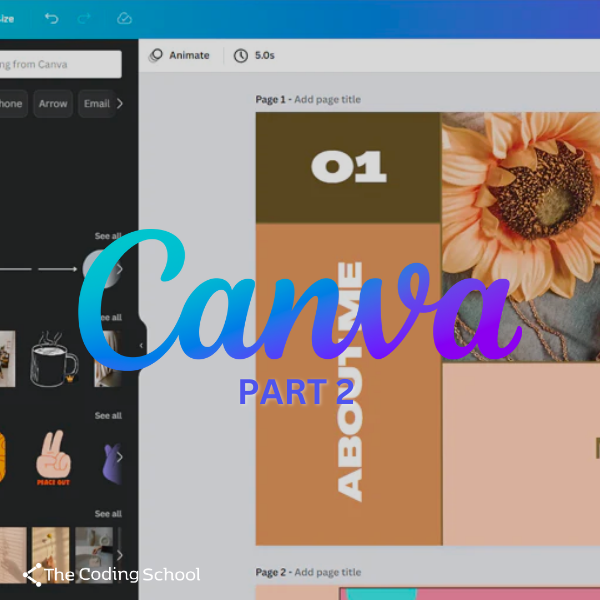
Task: Click See all above the stickers row
Action: [108, 415]
